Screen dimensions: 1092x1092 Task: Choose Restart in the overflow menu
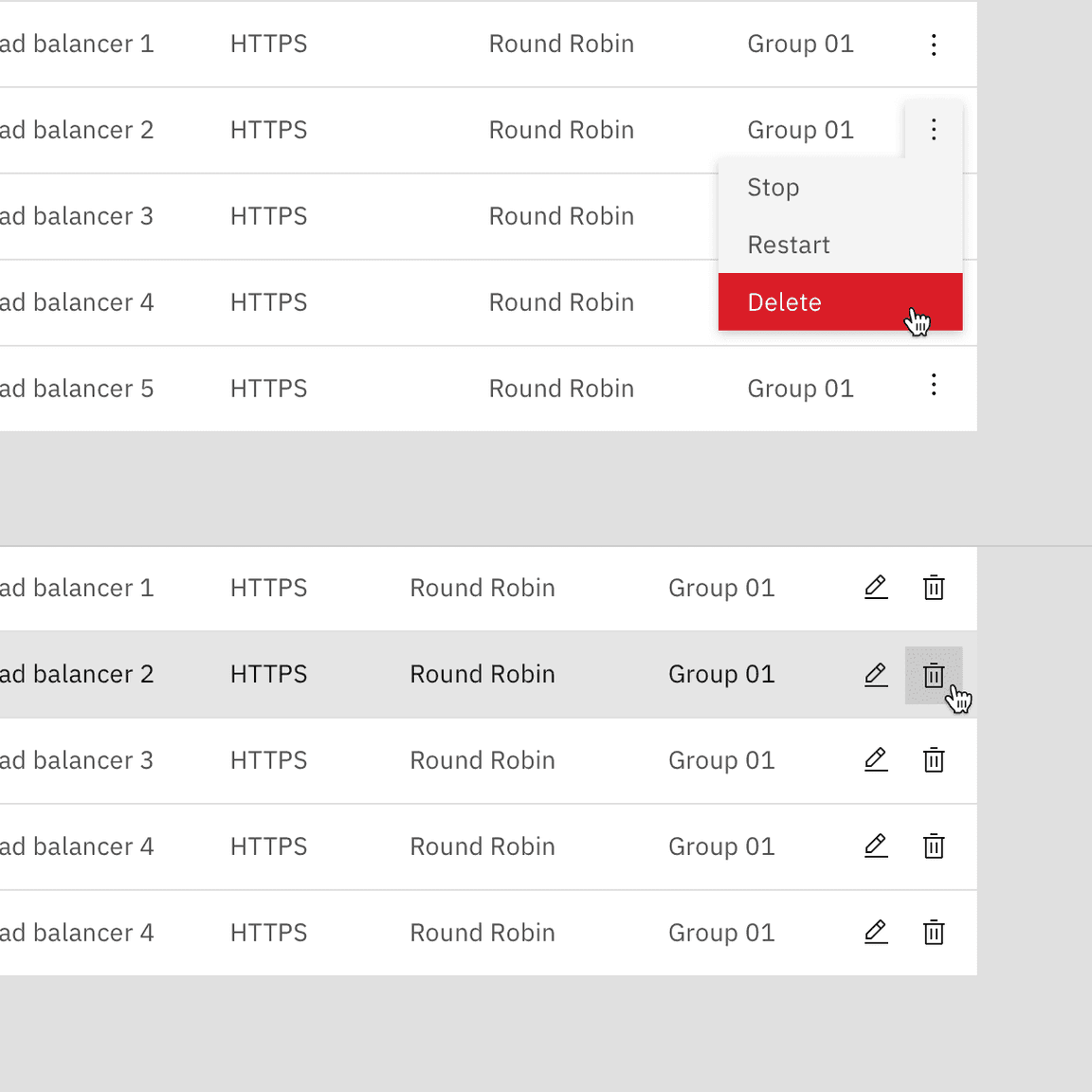[x=788, y=245]
